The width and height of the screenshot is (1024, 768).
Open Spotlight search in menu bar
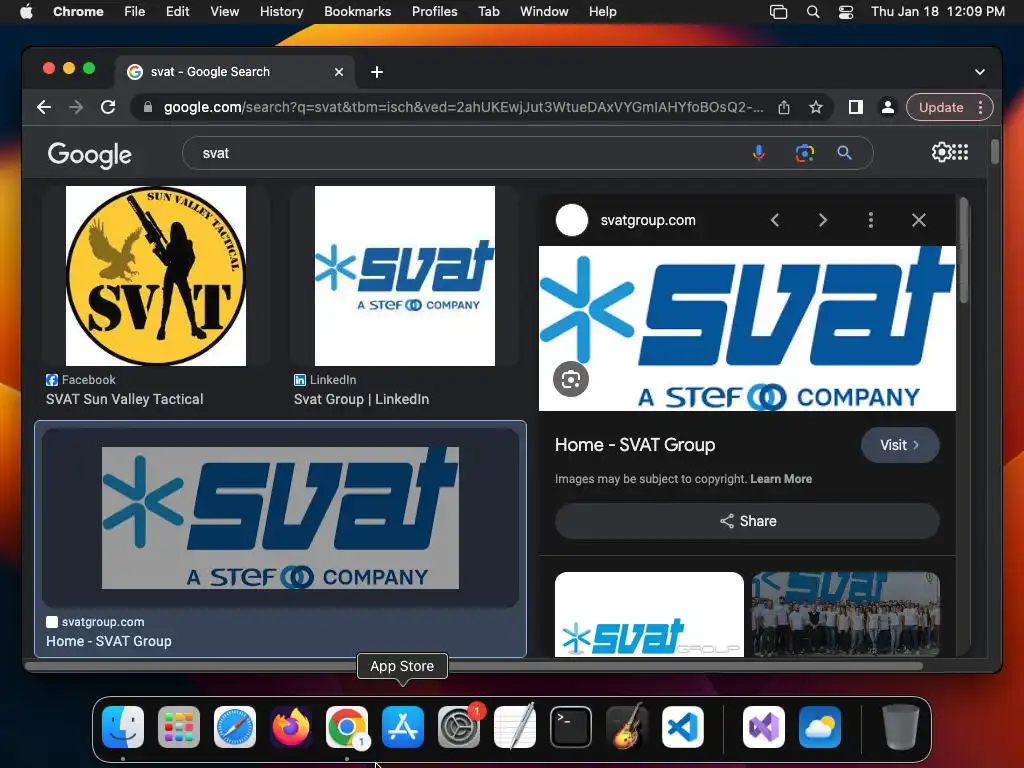[x=813, y=11]
